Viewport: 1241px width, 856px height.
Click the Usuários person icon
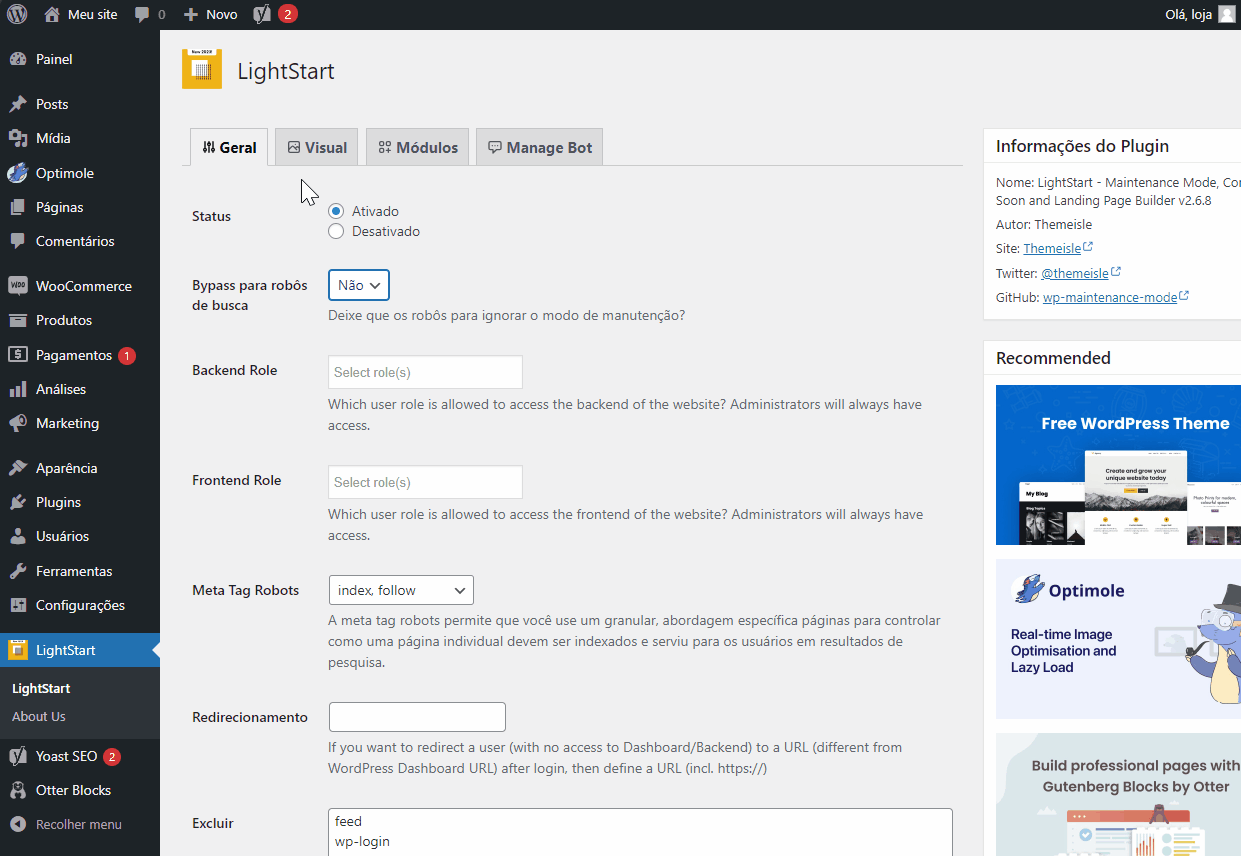click(18, 536)
